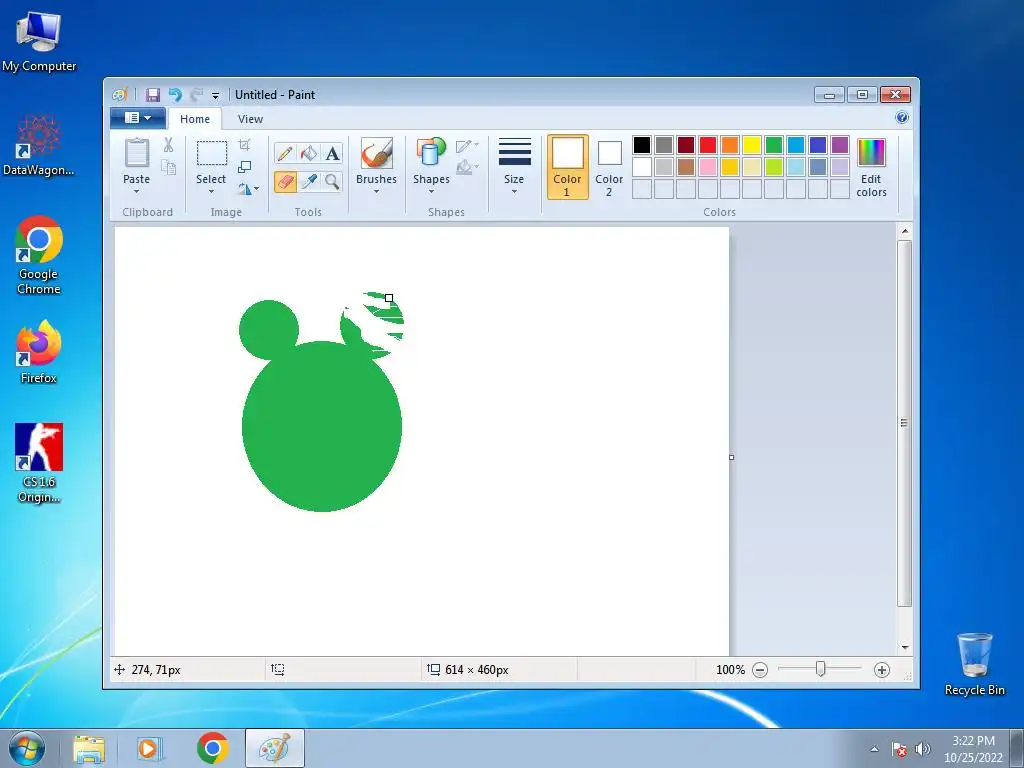This screenshot has height=768, width=1024.
Task: Expand the Shapes gallery dropdown
Action: coord(431,191)
